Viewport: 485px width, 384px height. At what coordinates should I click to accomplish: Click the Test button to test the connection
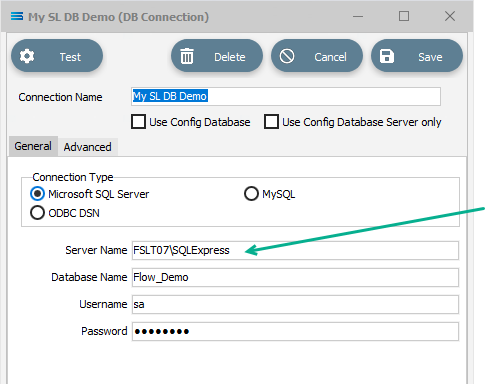tap(57, 56)
